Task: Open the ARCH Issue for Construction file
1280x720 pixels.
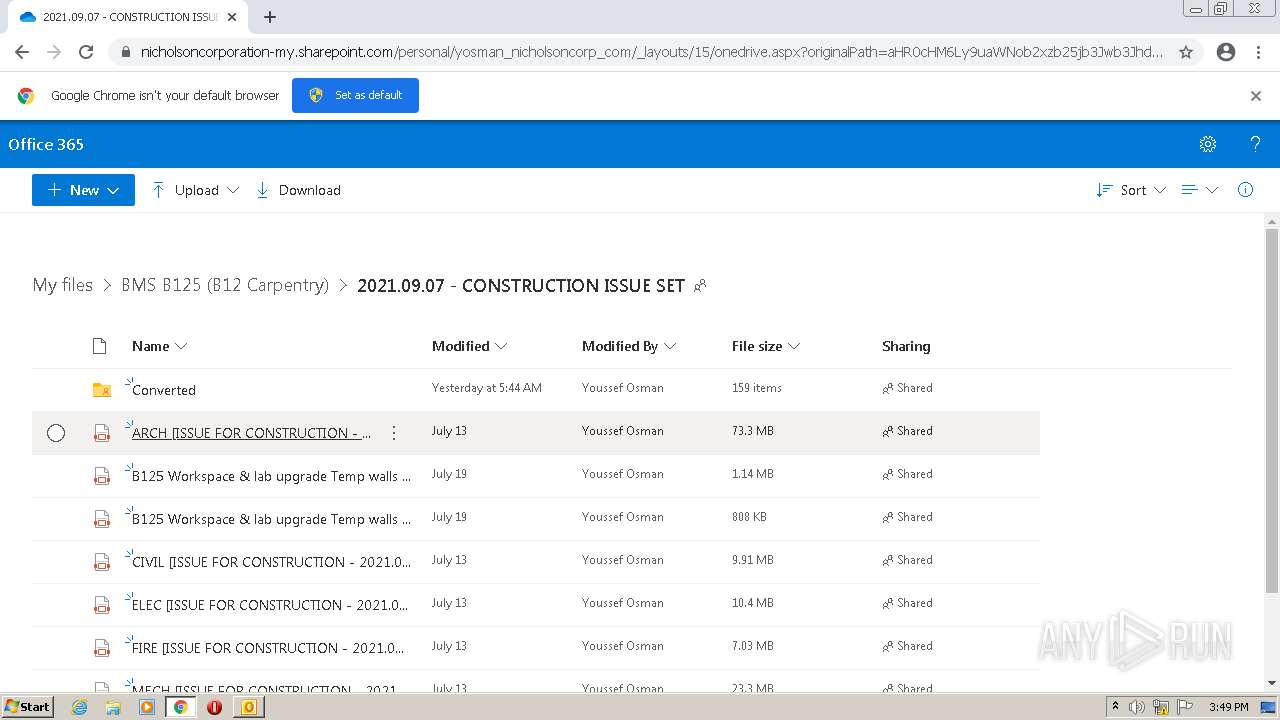Action: [x=251, y=433]
